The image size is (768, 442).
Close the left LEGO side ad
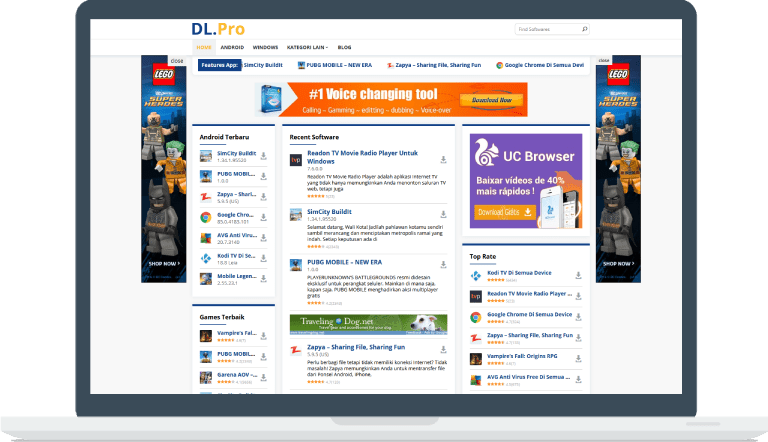coord(177,60)
